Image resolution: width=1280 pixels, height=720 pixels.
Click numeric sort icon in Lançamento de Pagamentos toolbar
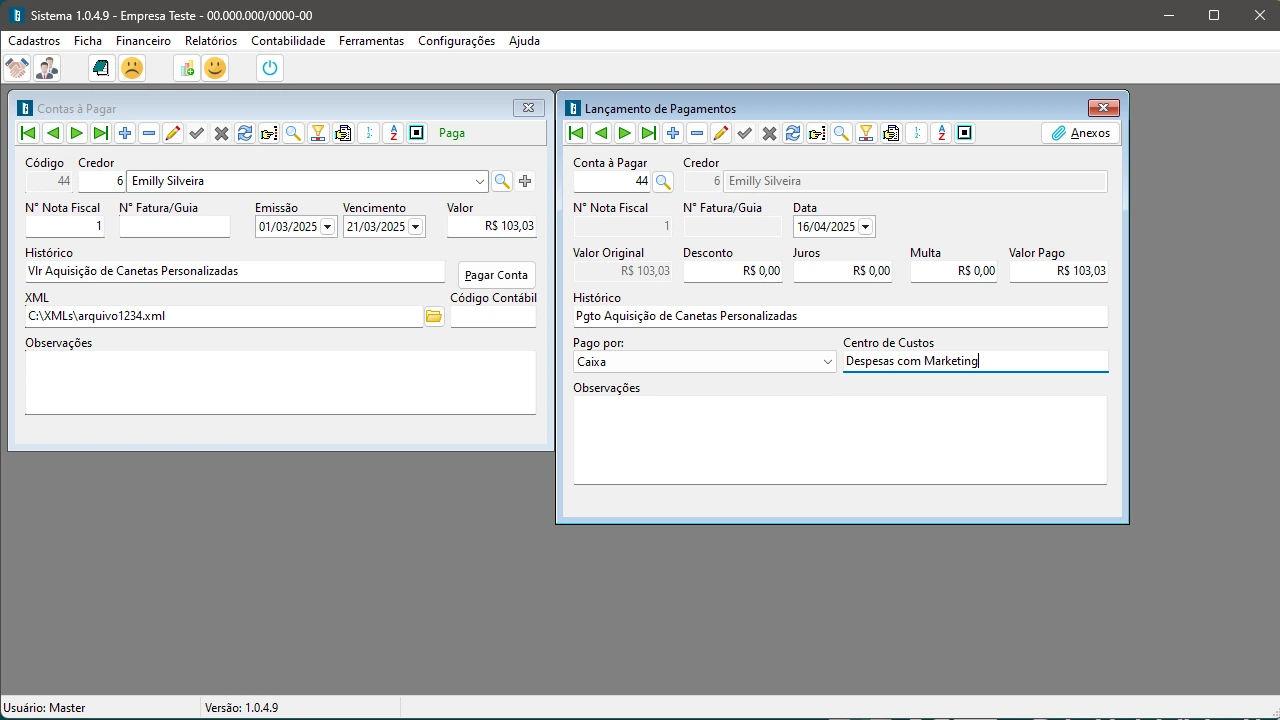917,133
